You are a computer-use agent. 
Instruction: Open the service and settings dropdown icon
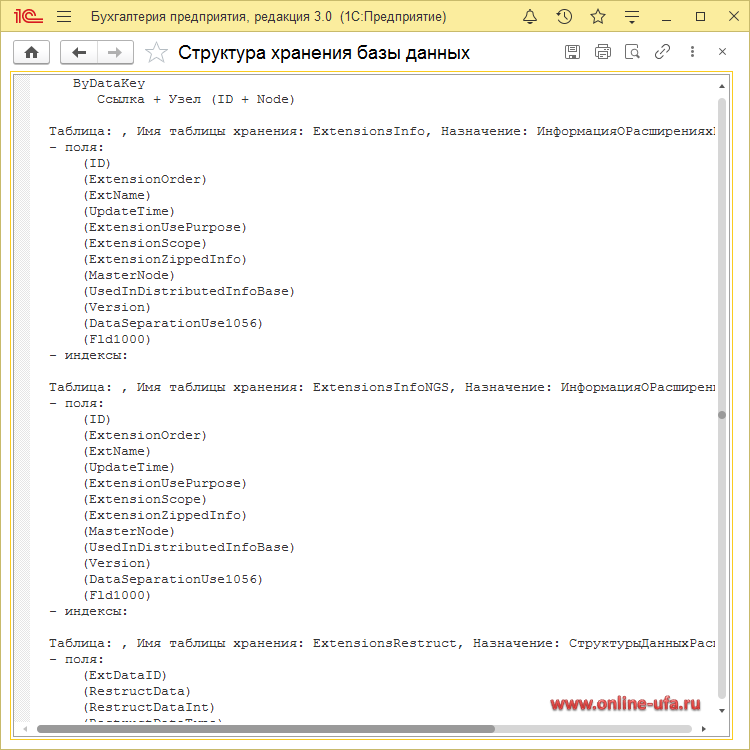coord(632,17)
